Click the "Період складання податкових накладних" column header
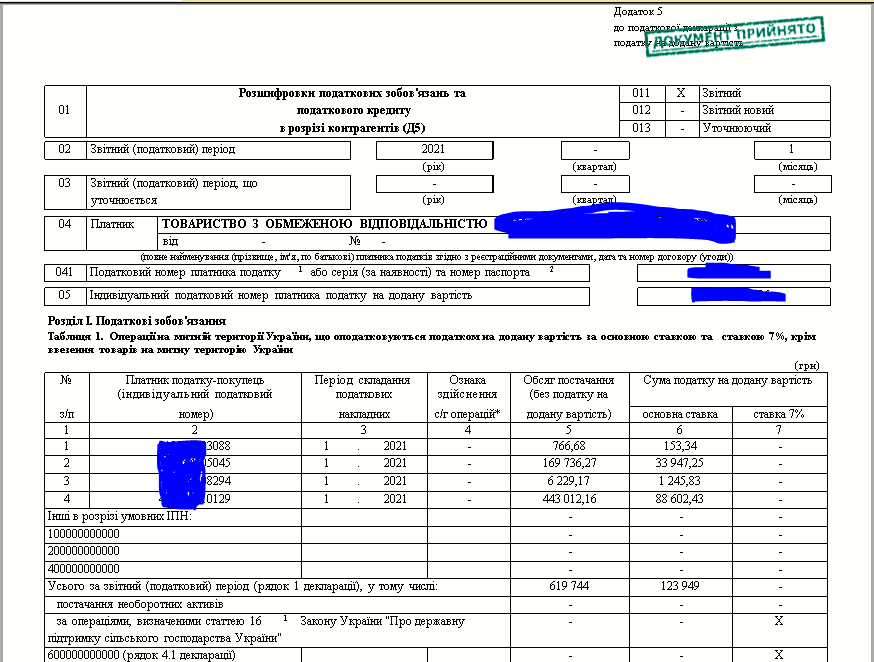874x662 pixels. click(x=363, y=397)
